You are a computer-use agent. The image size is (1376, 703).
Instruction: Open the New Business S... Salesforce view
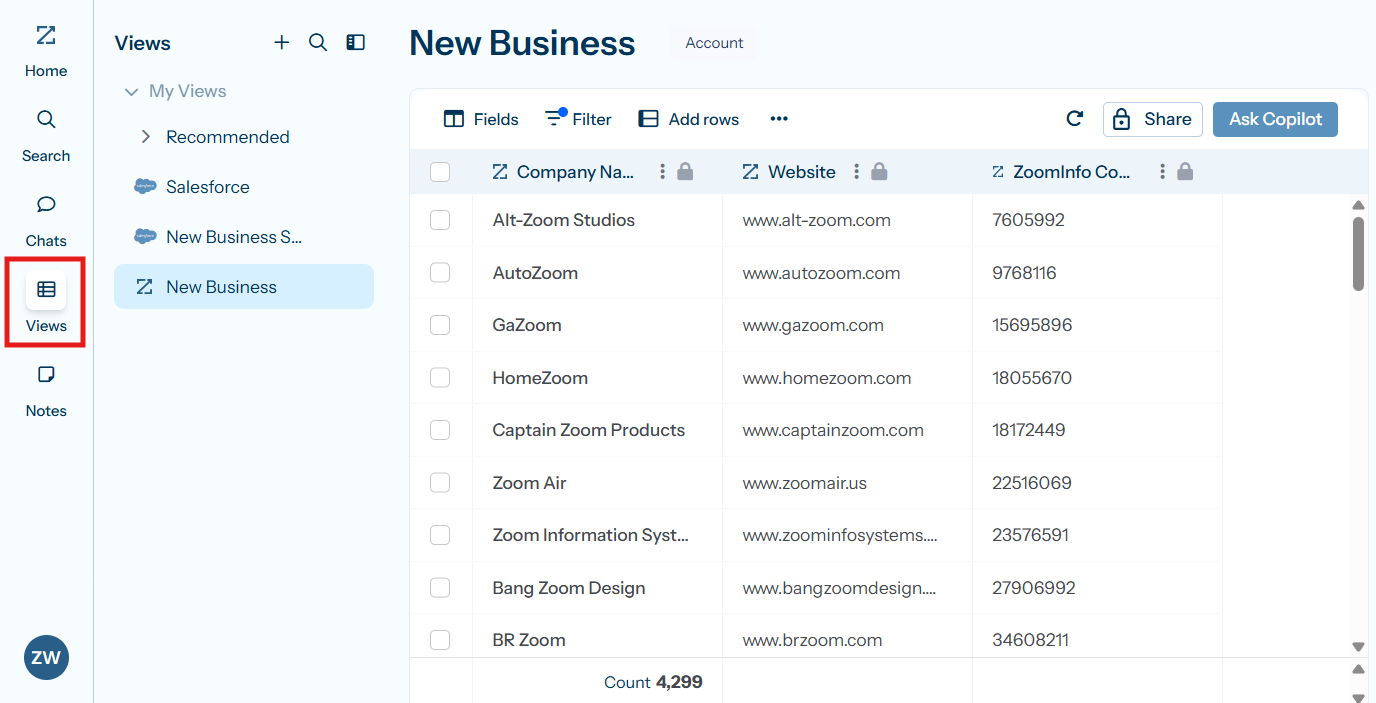pos(244,237)
